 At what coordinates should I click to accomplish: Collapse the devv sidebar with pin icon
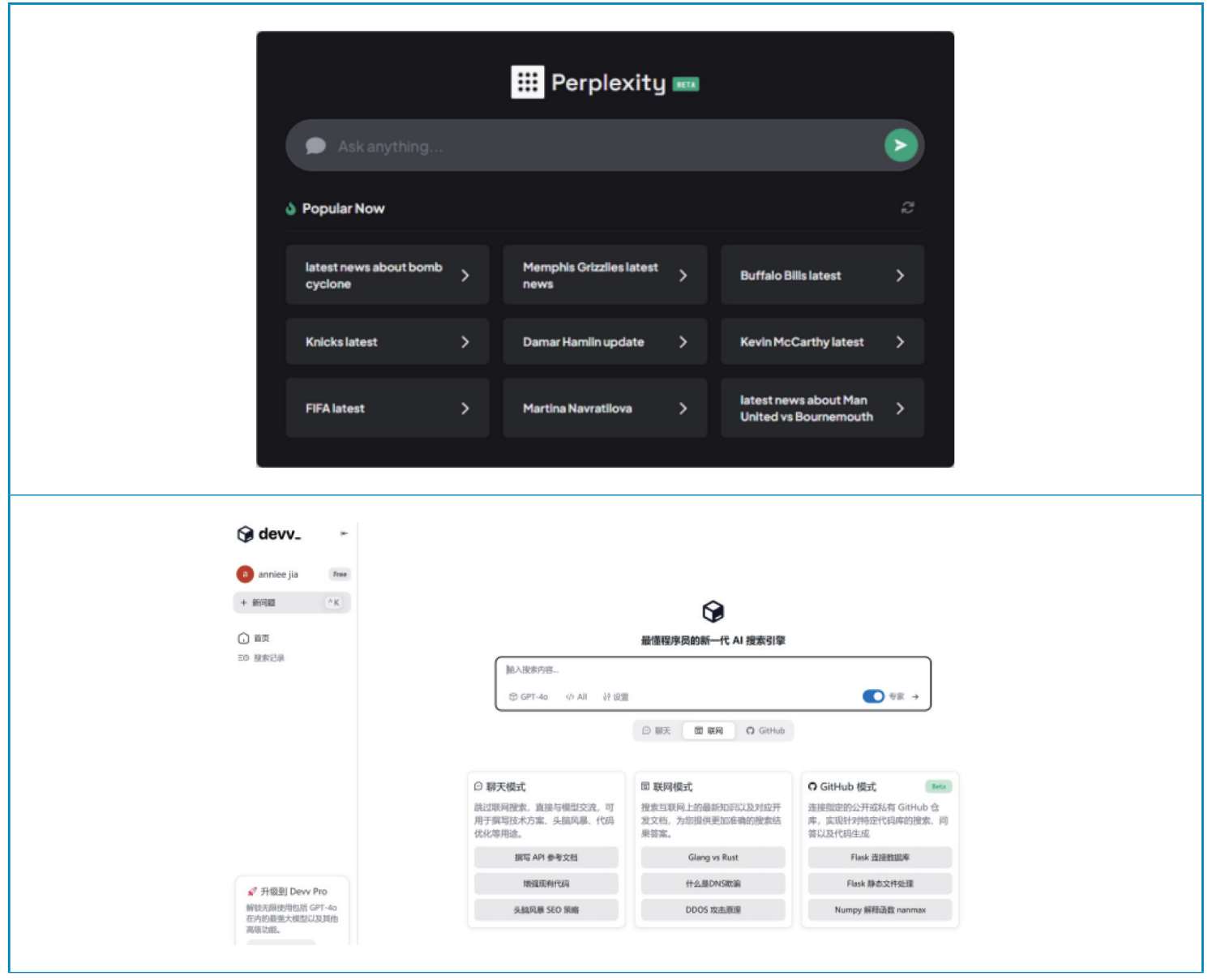pos(344,533)
